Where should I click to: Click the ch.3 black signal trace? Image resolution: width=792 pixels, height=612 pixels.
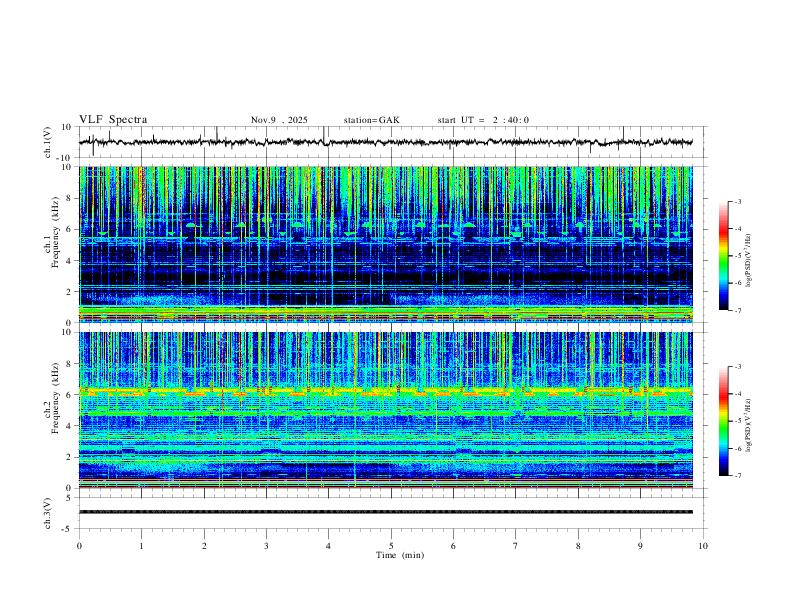pos(385,512)
